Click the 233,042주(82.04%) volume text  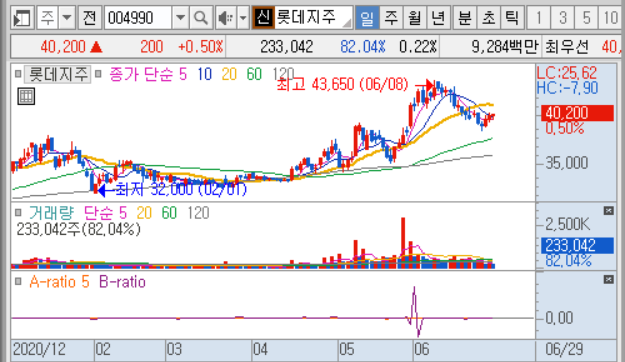[x=78, y=229]
